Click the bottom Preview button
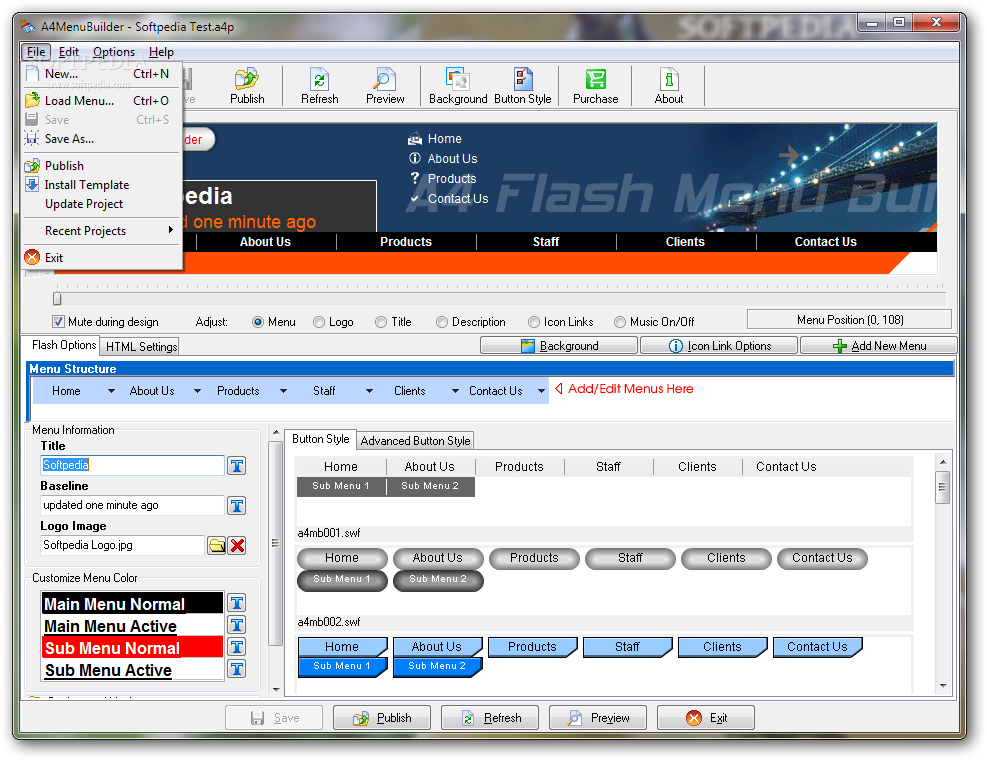The image size is (987, 760). click(598, 718)
